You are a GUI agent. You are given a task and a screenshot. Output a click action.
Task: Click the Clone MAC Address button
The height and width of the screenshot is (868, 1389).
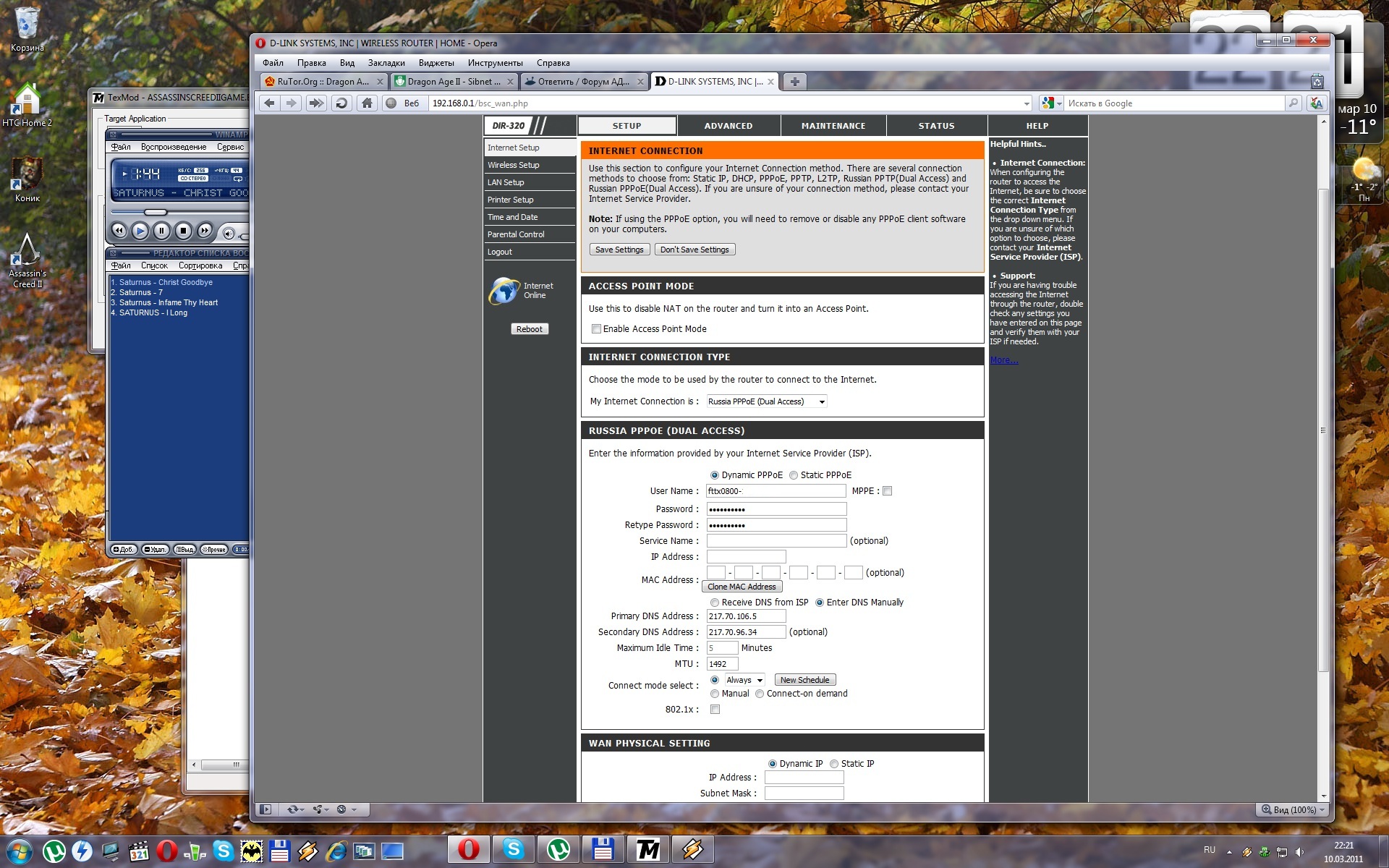pos(742,587)
